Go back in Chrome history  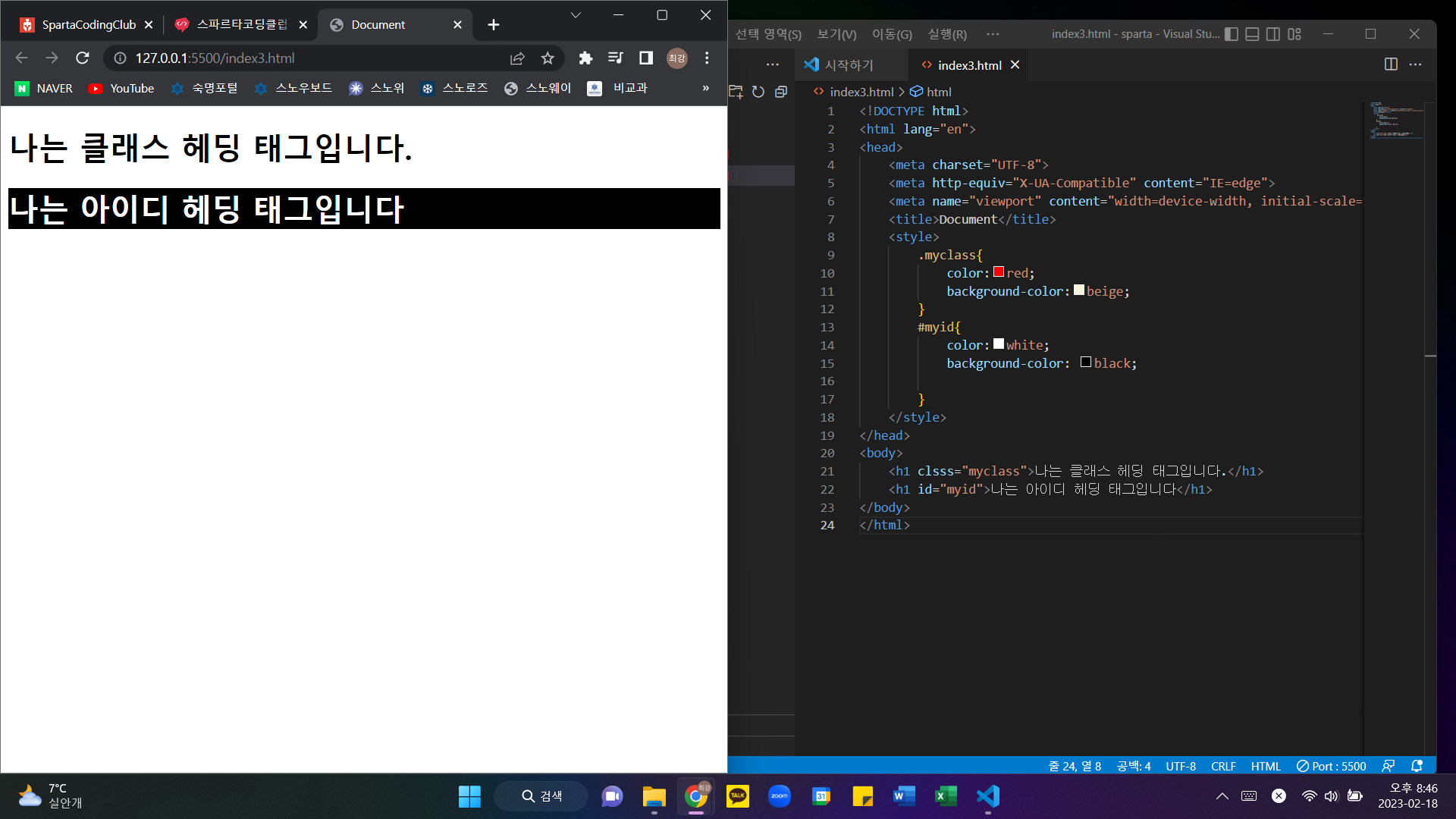click(21, 58)
